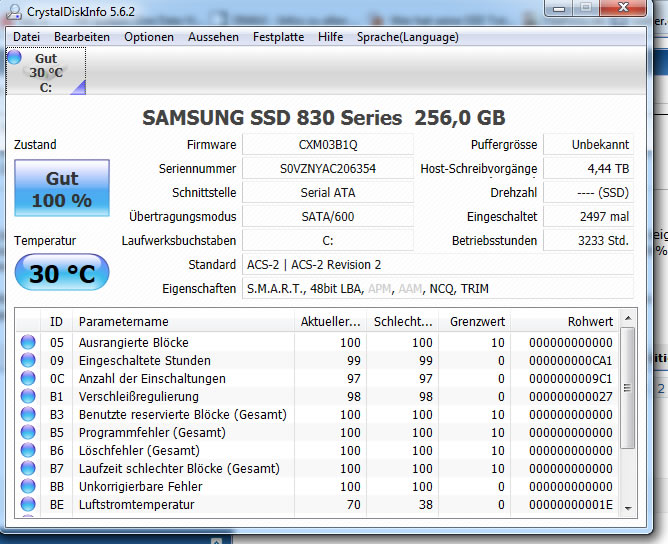The height and width of the screenshot is (544, 668).
Task: Click the Übertragungsmodus field SATA/600
Action: [328, 216]
